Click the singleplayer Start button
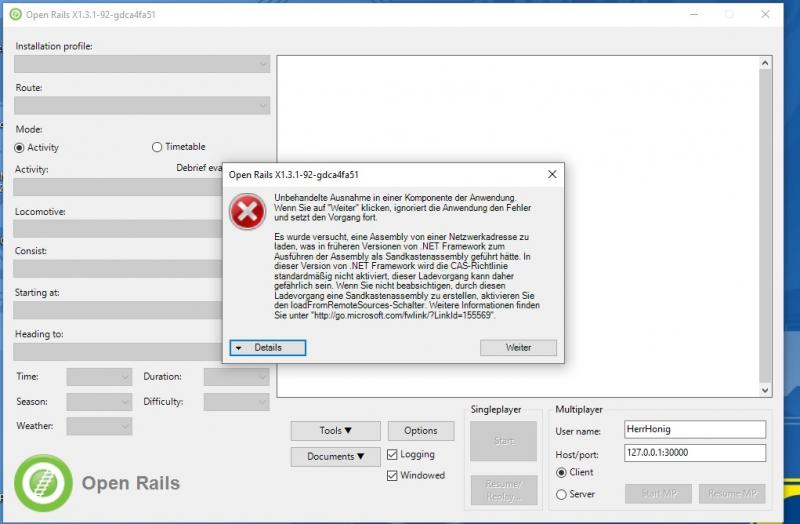This screenshot has height=524, width=800. point(504,441)
